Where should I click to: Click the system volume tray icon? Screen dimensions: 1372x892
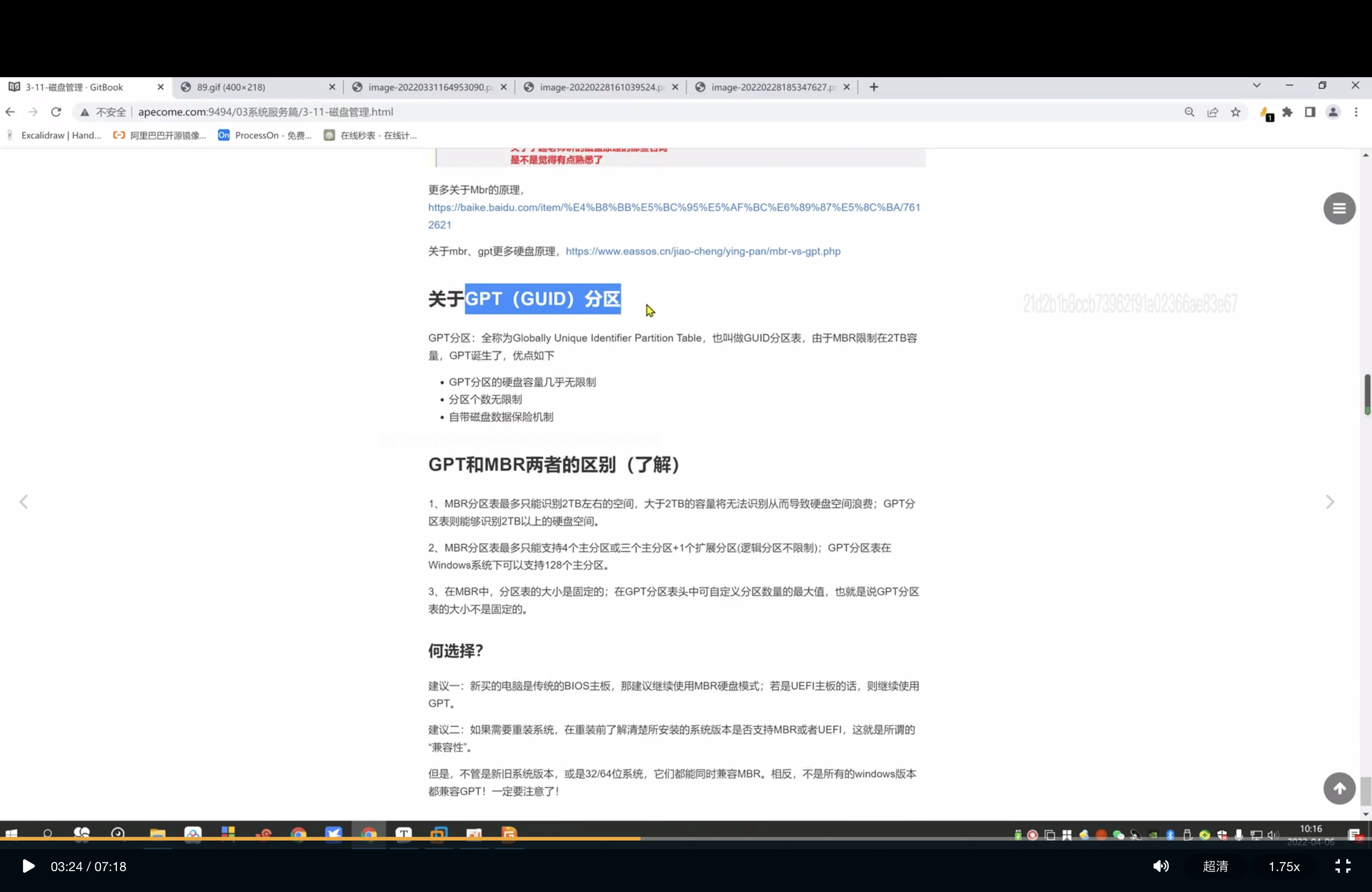pyautogui.click(x=1273, y=834)
